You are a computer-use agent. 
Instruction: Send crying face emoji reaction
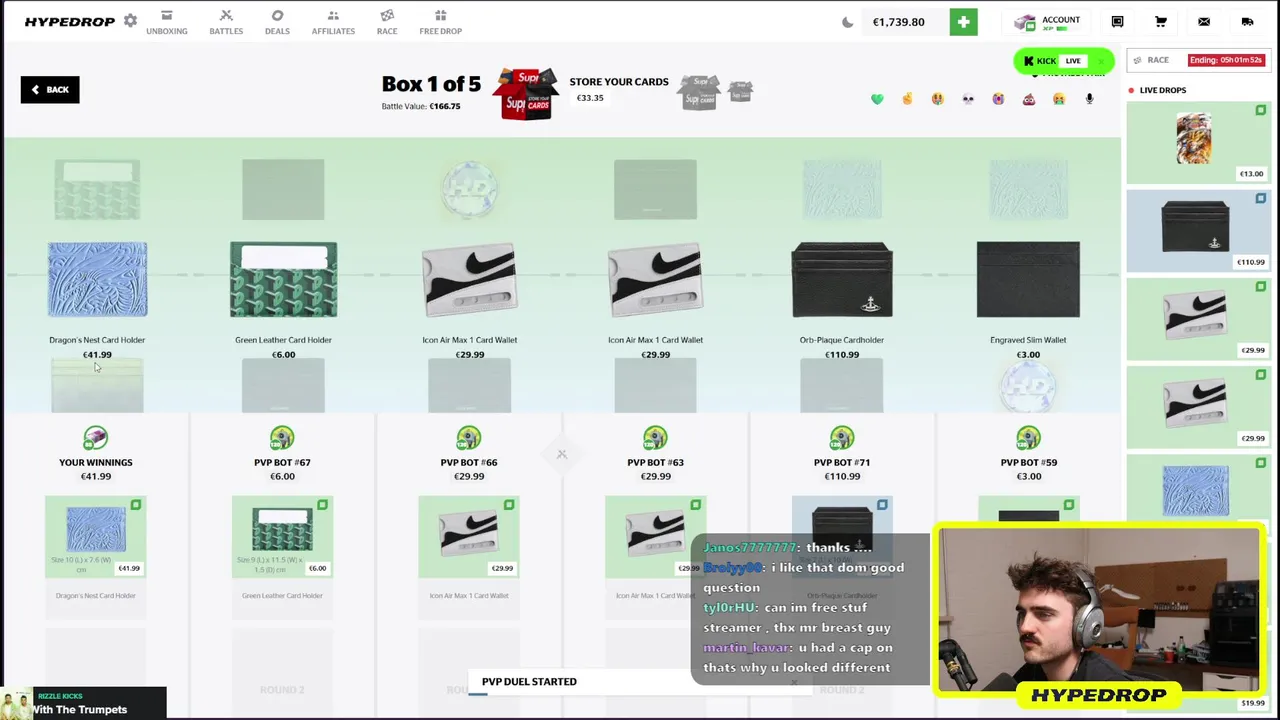click(x=998, y=99)
